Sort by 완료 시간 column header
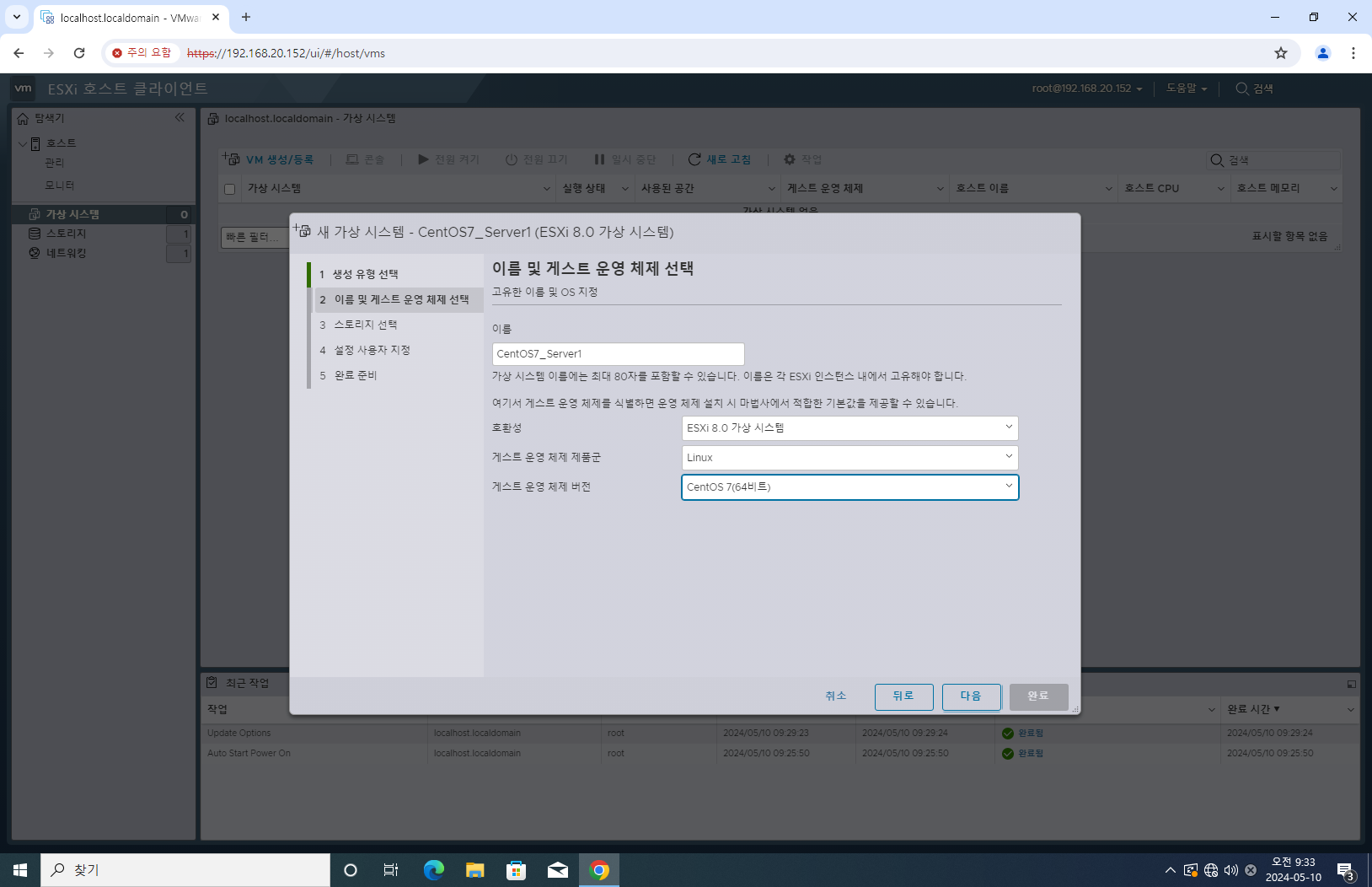 pyautogui.click(x=1253, y=709)
